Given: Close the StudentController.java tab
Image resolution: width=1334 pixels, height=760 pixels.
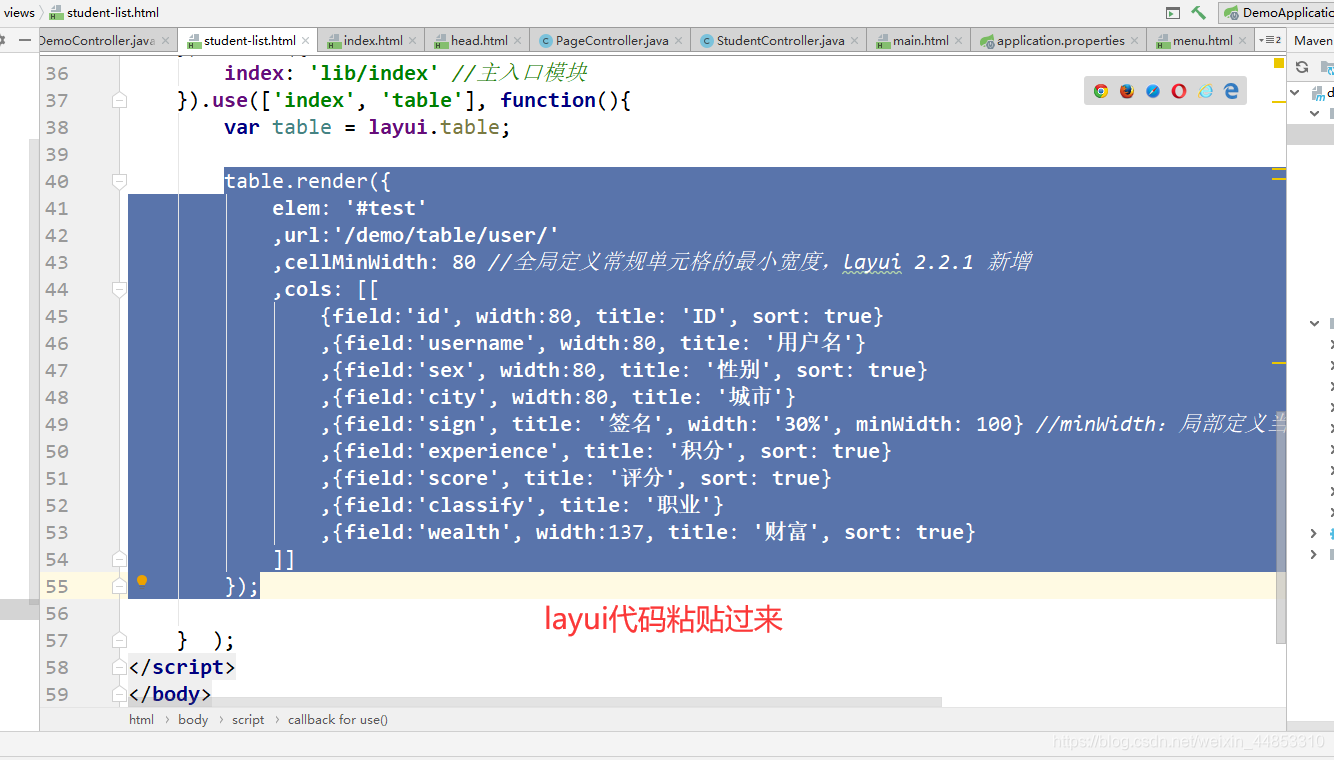Looking at the screenshot, I should (854, 41).
